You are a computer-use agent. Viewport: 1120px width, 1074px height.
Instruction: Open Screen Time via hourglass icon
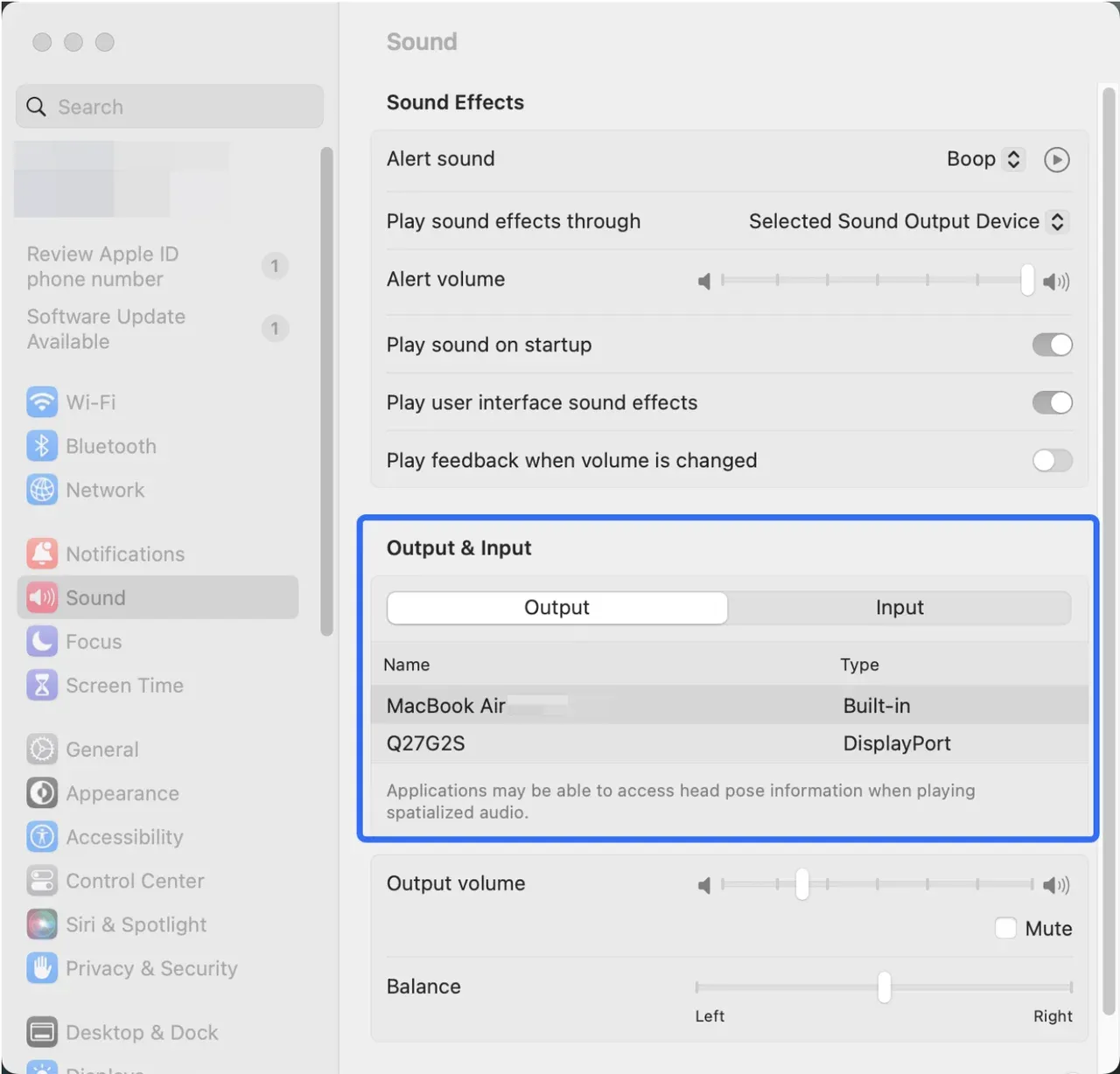coord(42,685)
